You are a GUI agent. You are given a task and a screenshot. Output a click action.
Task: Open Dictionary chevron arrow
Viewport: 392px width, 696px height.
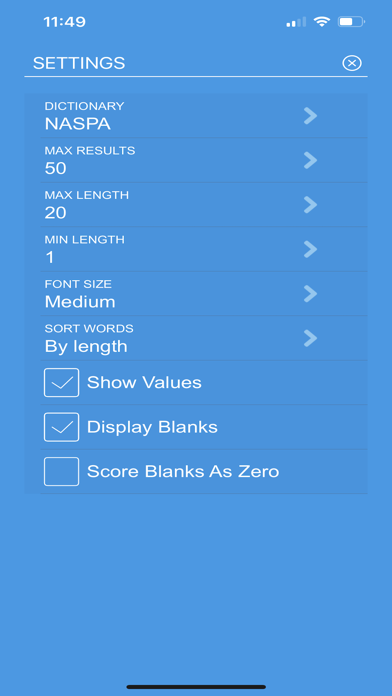click(310, 116)
